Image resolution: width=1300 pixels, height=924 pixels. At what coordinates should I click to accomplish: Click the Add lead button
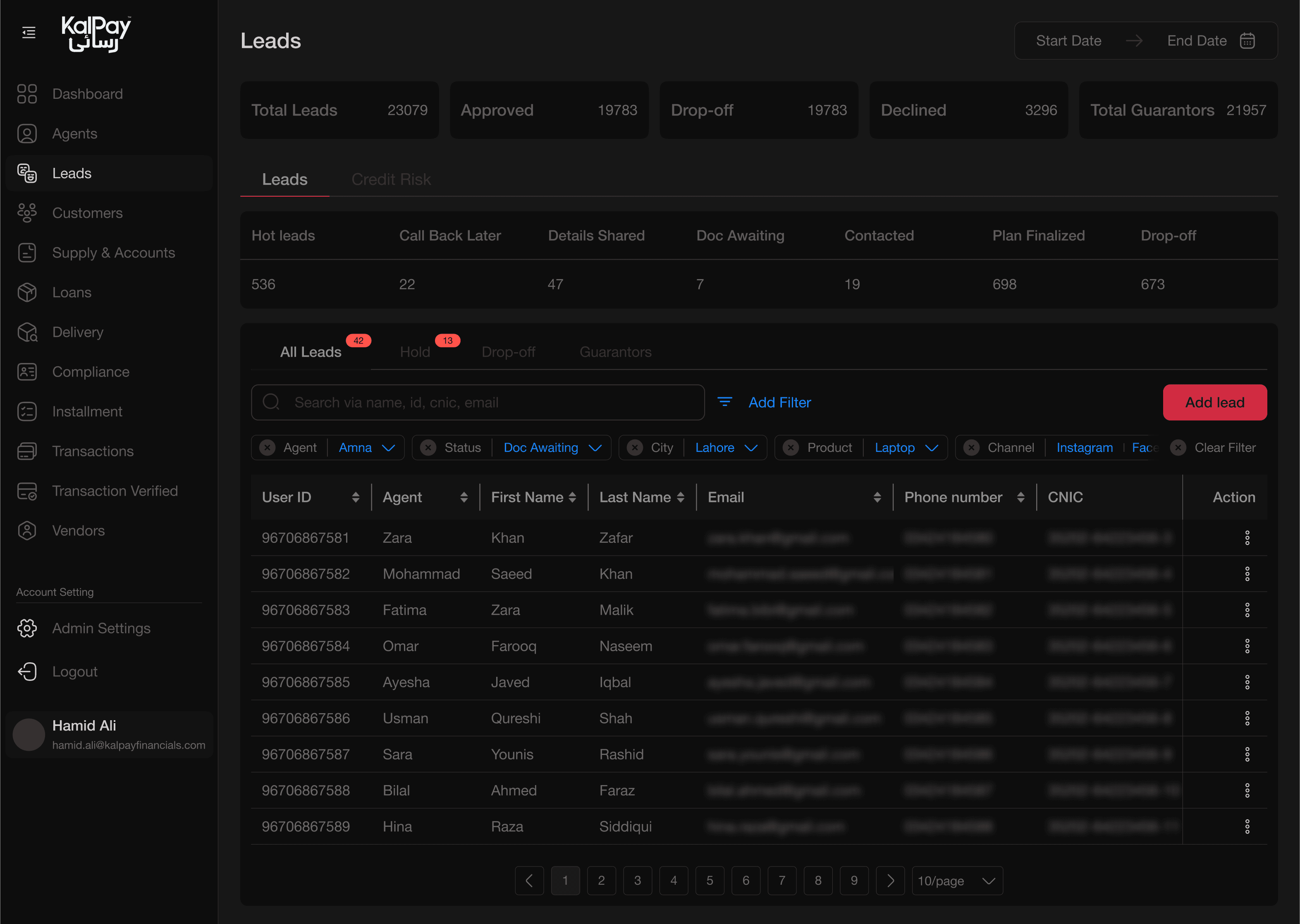tap(1215, 402)
